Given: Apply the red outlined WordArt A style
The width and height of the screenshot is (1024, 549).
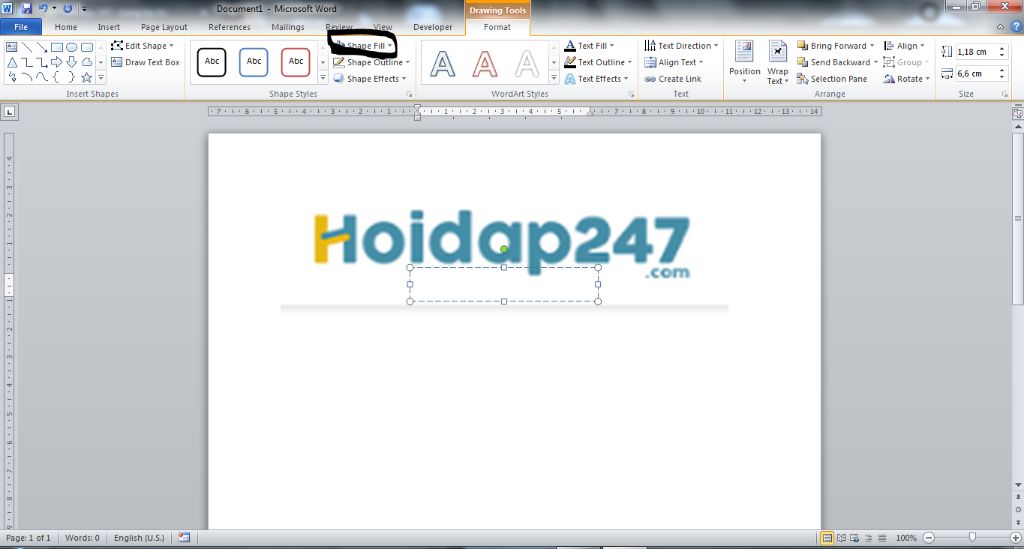Looking at the screenshot, I should click(x=485, y=64).
